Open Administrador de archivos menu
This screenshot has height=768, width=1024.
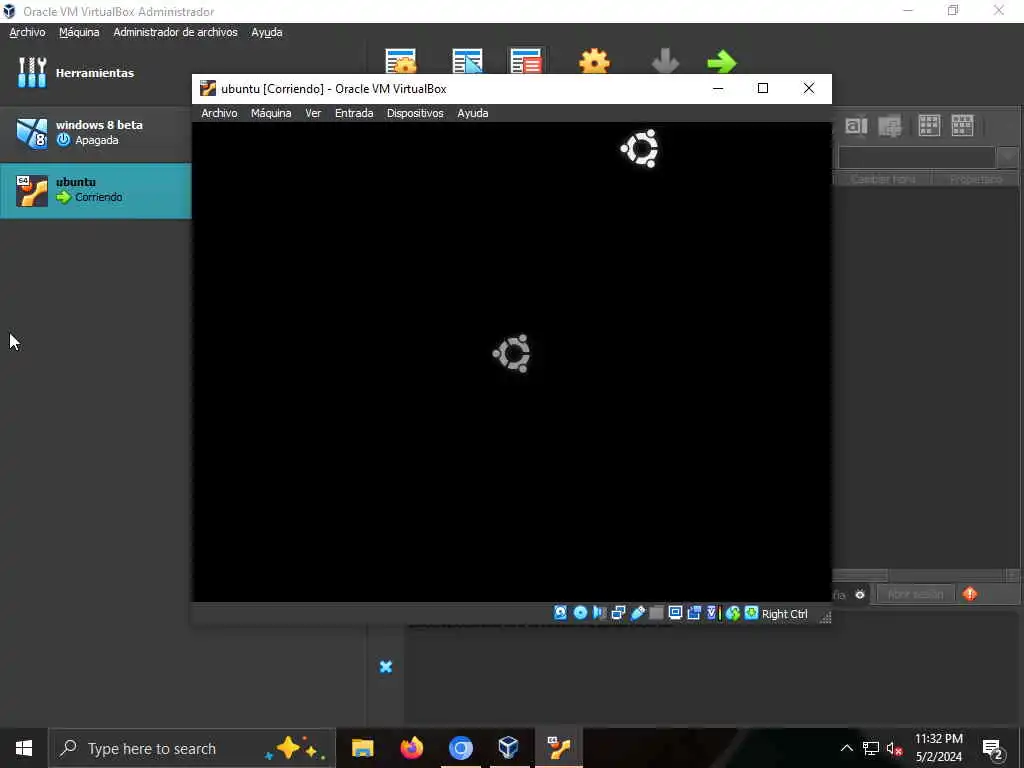click(x=176, y=32)
